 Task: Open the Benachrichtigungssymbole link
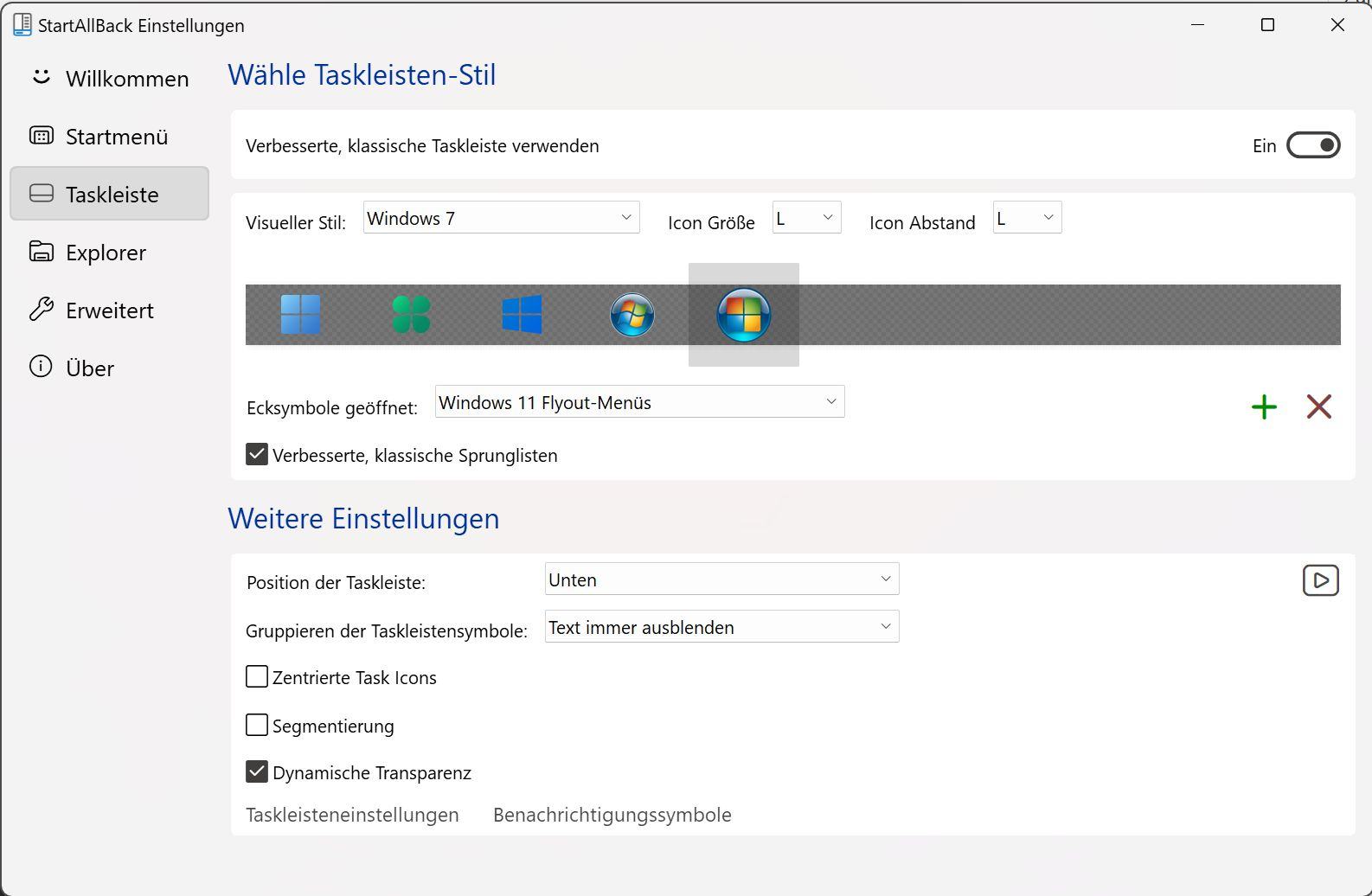[612, 815]
